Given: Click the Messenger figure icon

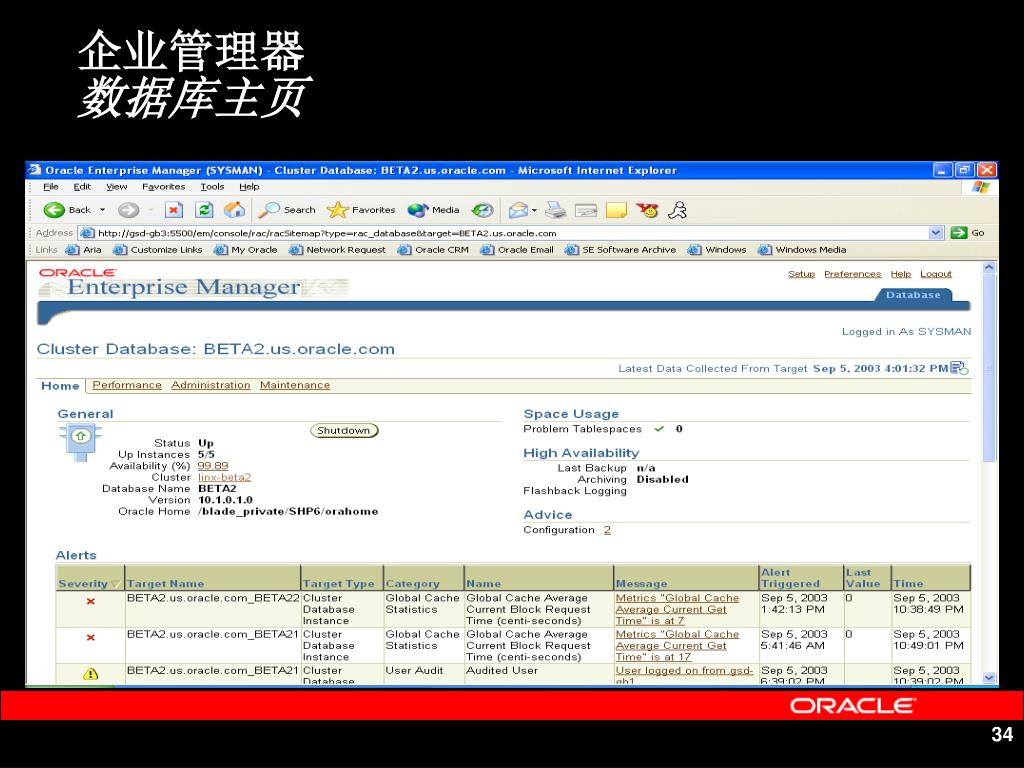Looking at the screenshot, I should point(678,210).
